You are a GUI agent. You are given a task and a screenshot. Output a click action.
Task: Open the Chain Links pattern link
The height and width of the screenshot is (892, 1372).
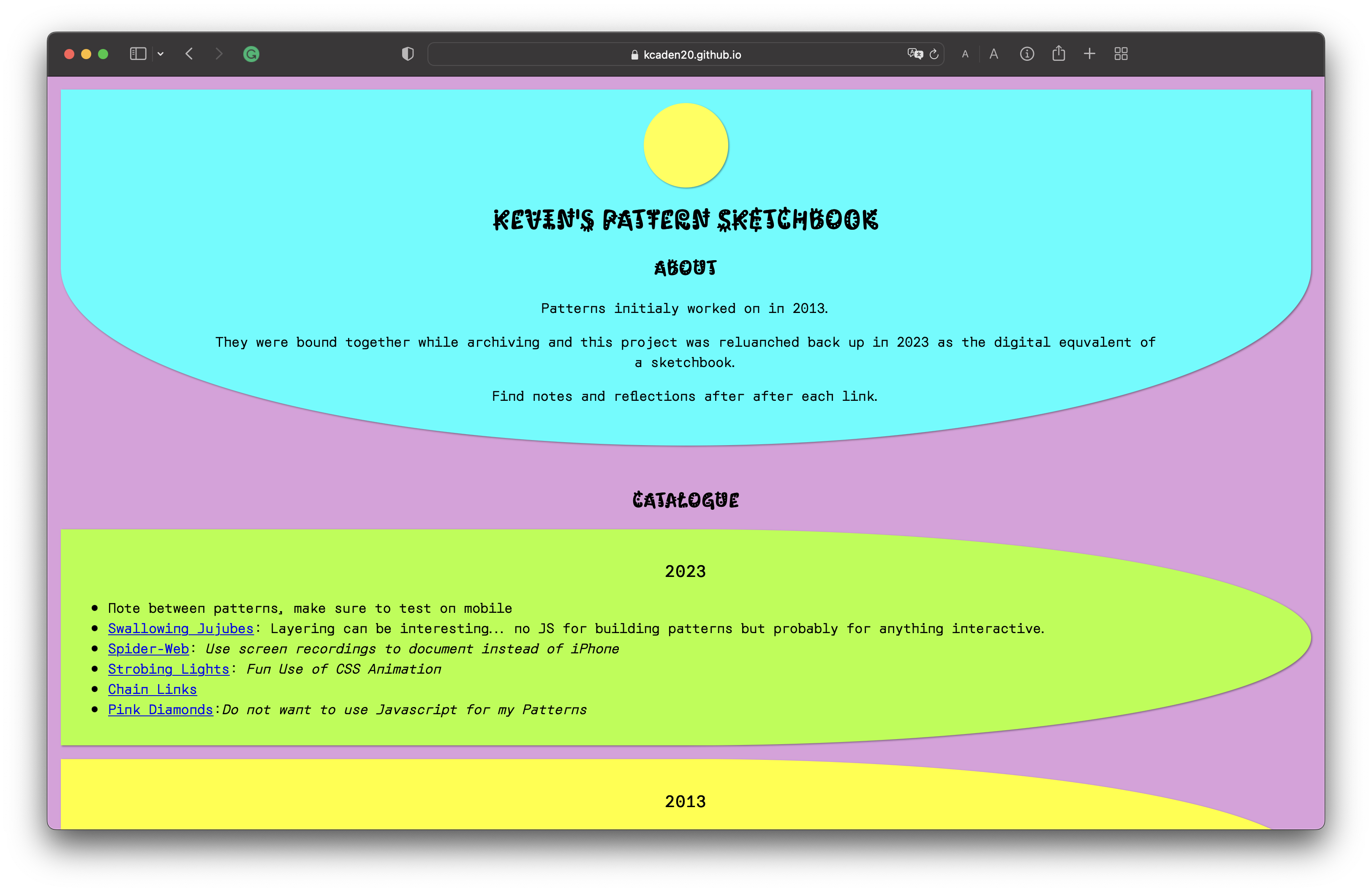pyautogui.click(x=153, y=689)
